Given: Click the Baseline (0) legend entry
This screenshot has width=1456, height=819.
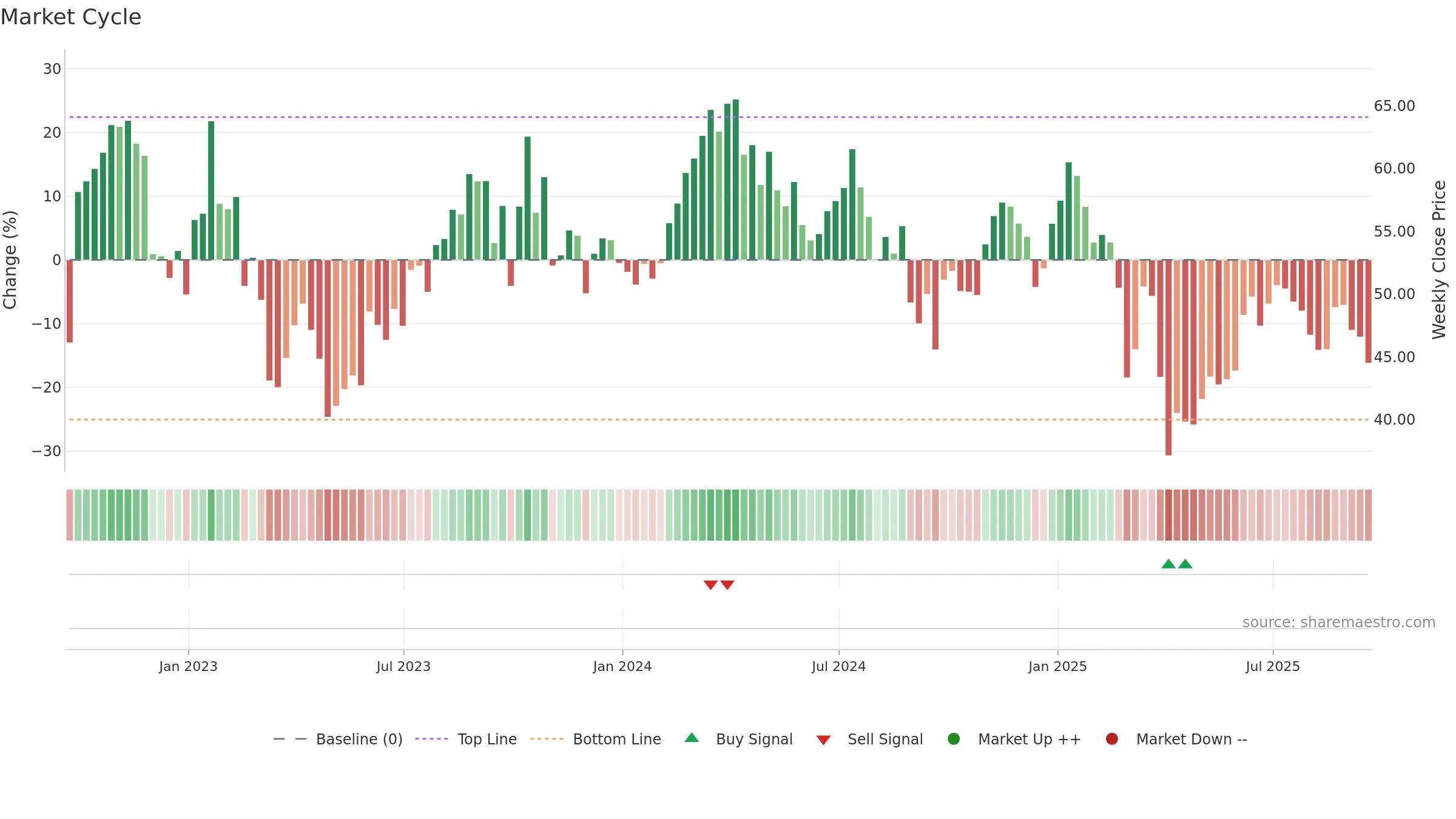Looking at the screenshot, I should (x=338, y=739).
